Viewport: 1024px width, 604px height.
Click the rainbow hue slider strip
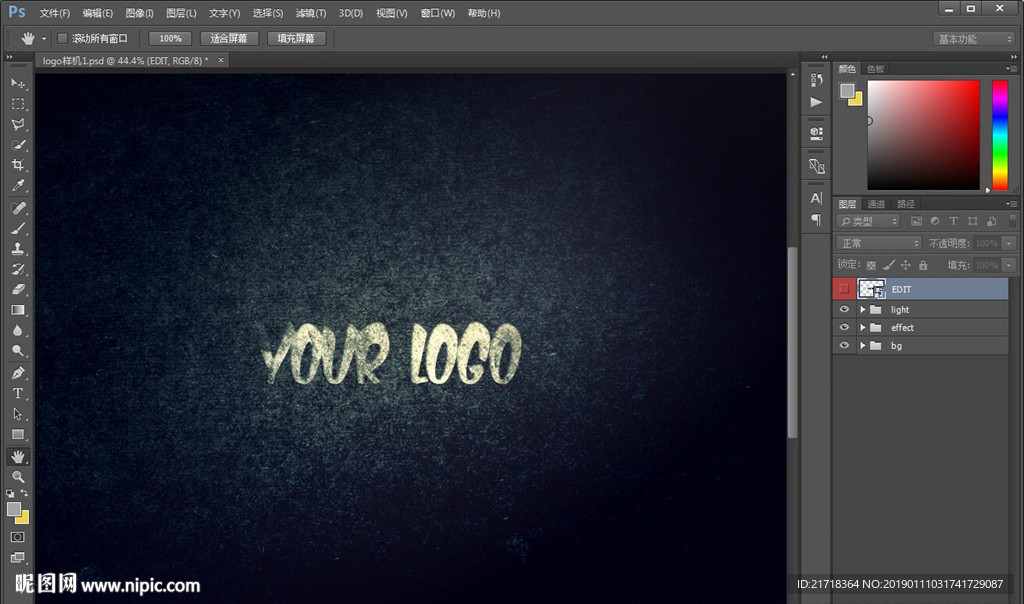coord(999,134)
